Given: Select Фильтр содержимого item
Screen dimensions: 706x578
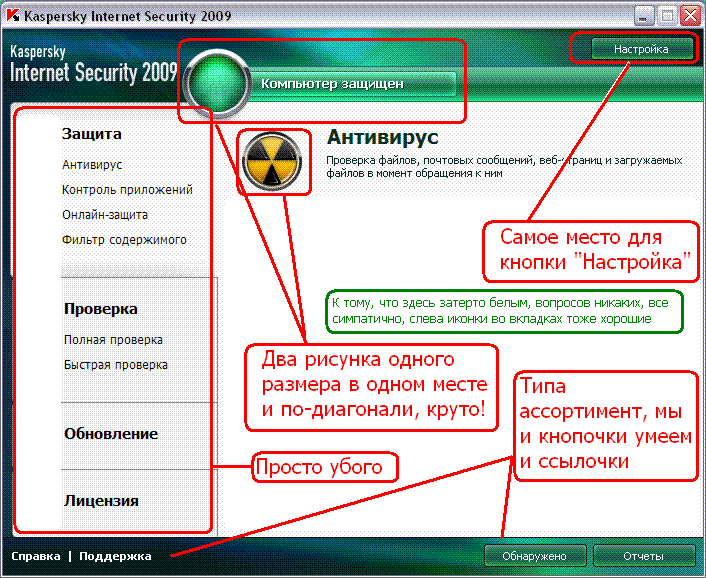Looking at the screenshot, I should point(124,239).
